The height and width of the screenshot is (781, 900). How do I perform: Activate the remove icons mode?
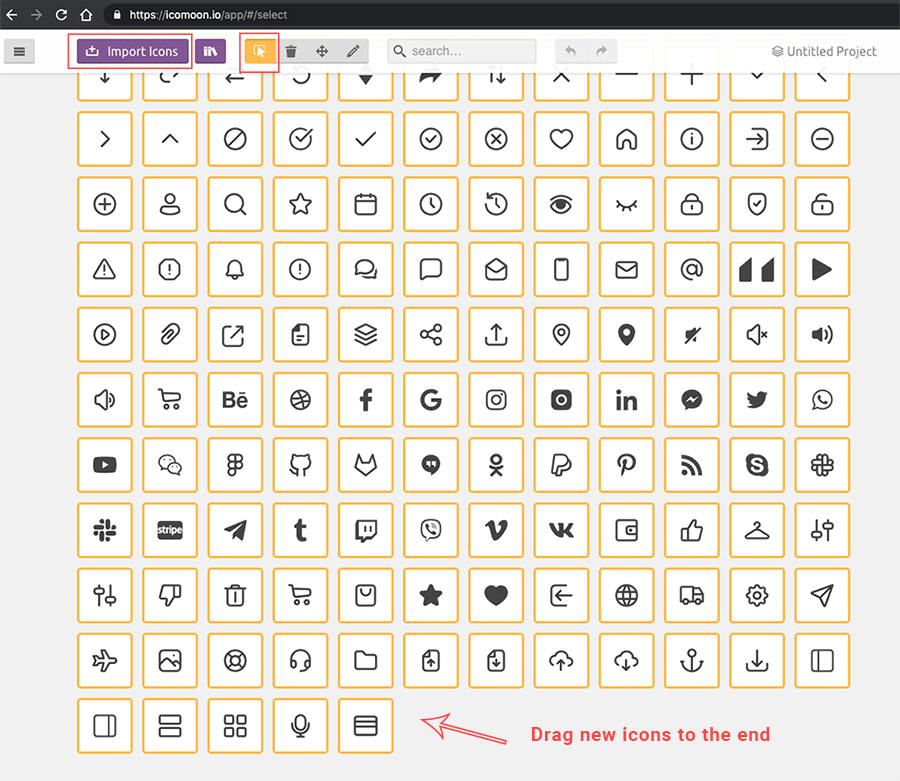290,51
